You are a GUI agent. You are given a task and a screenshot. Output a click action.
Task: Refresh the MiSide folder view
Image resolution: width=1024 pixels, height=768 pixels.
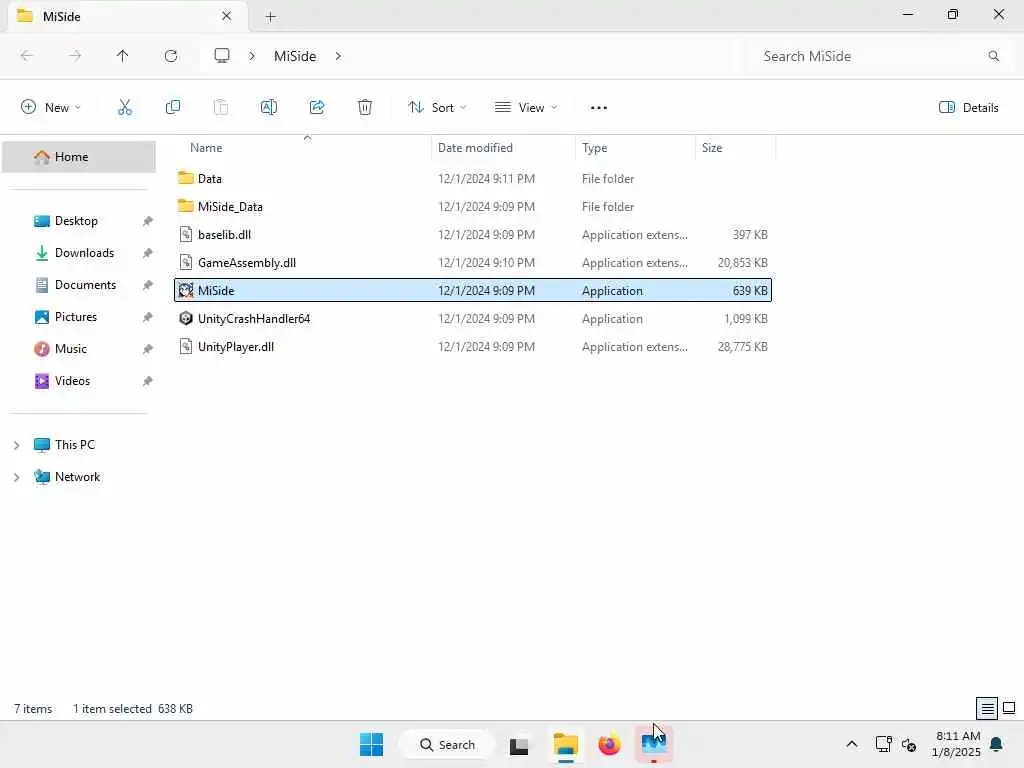(x=171, y=56)
